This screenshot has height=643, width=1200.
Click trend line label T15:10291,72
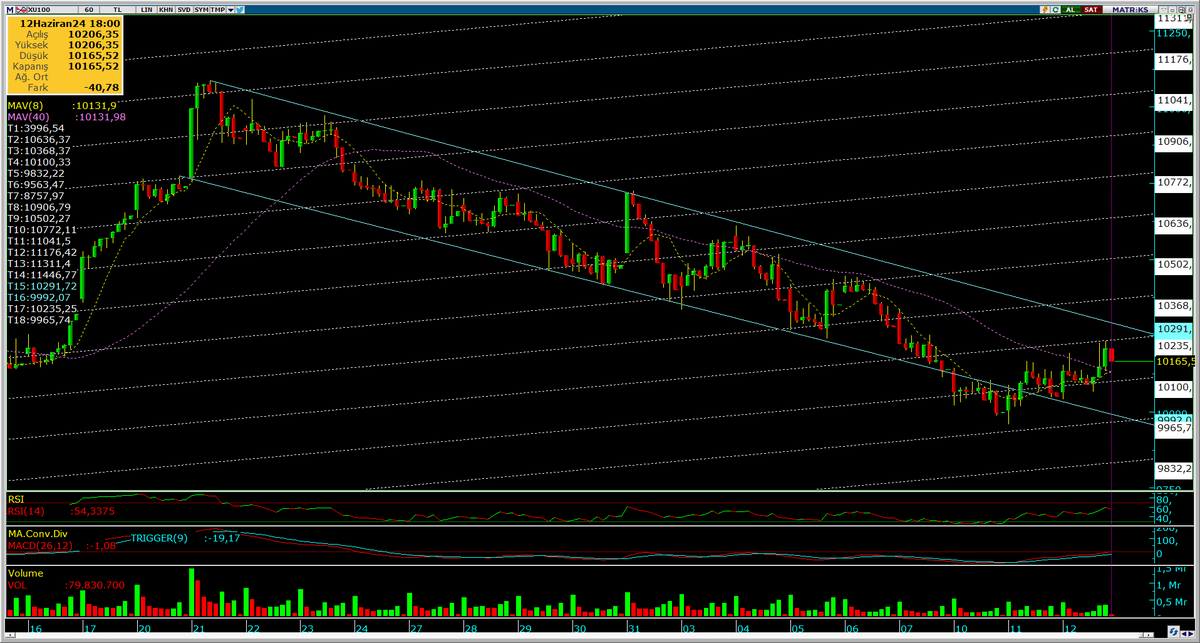(x=42, y=286)
